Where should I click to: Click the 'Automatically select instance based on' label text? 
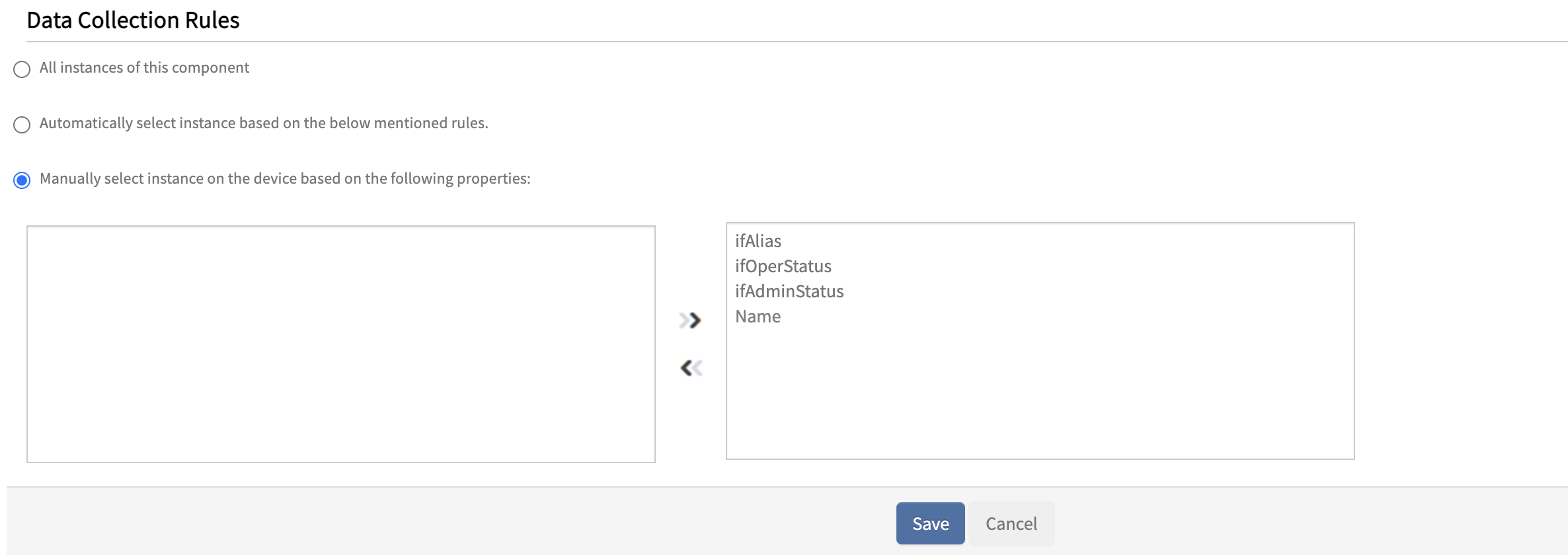click(x=263, y=124)
